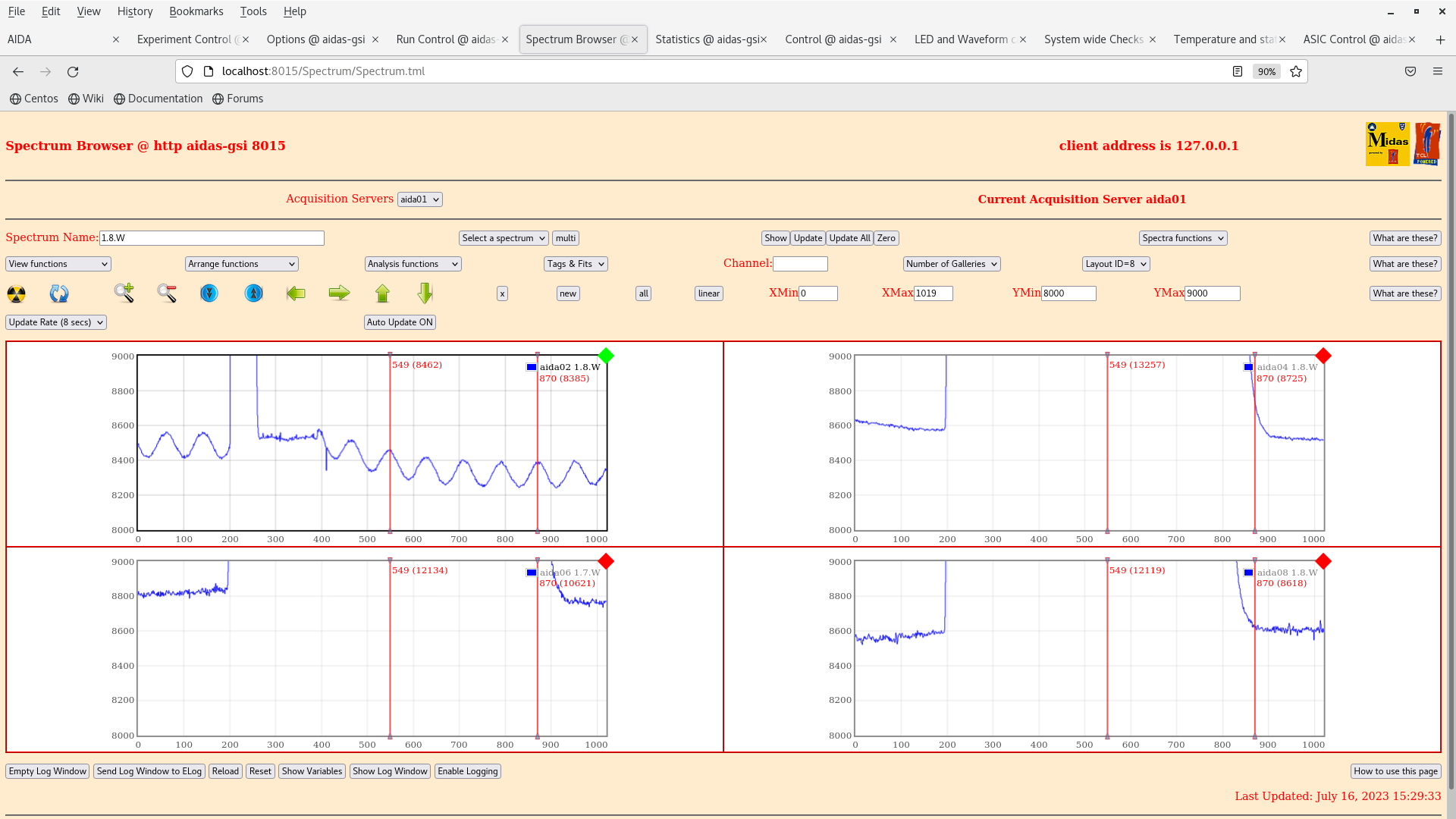This screenshot has height=819, width=1456.
Task: Click the blue double-down-arrow circle icon
Action: point(209,293)
